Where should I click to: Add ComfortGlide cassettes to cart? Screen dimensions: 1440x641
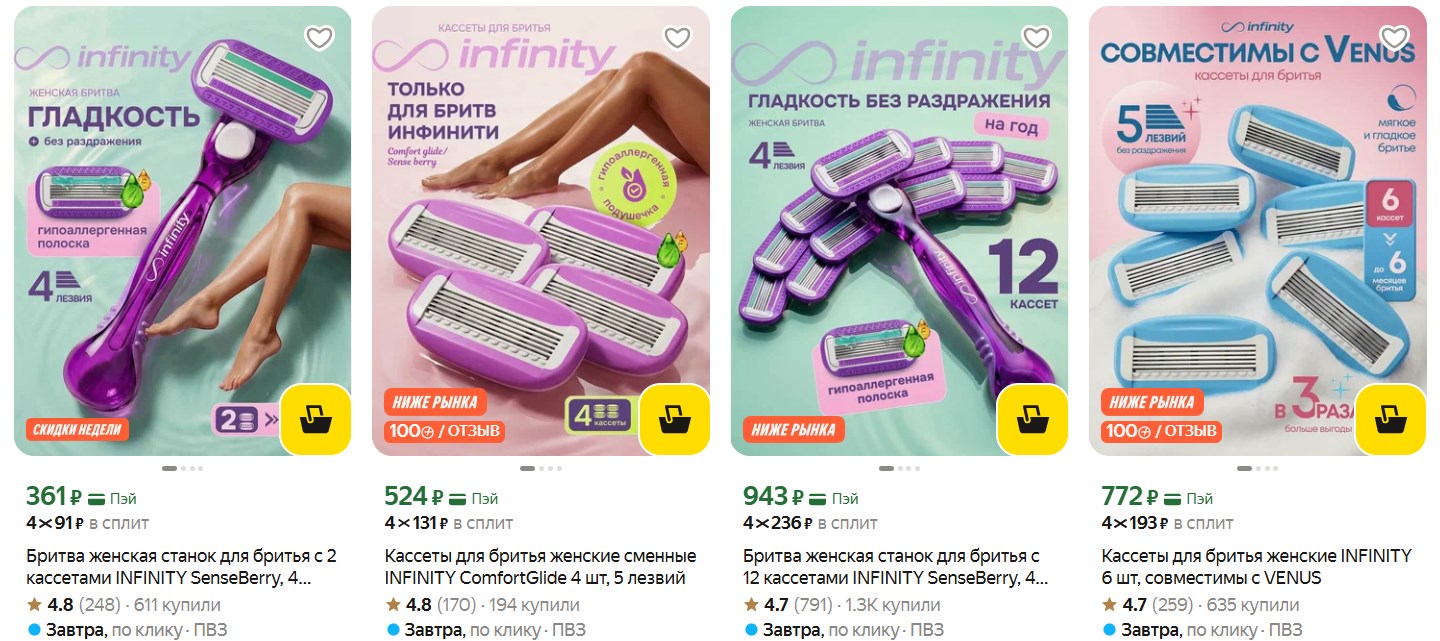674,420
